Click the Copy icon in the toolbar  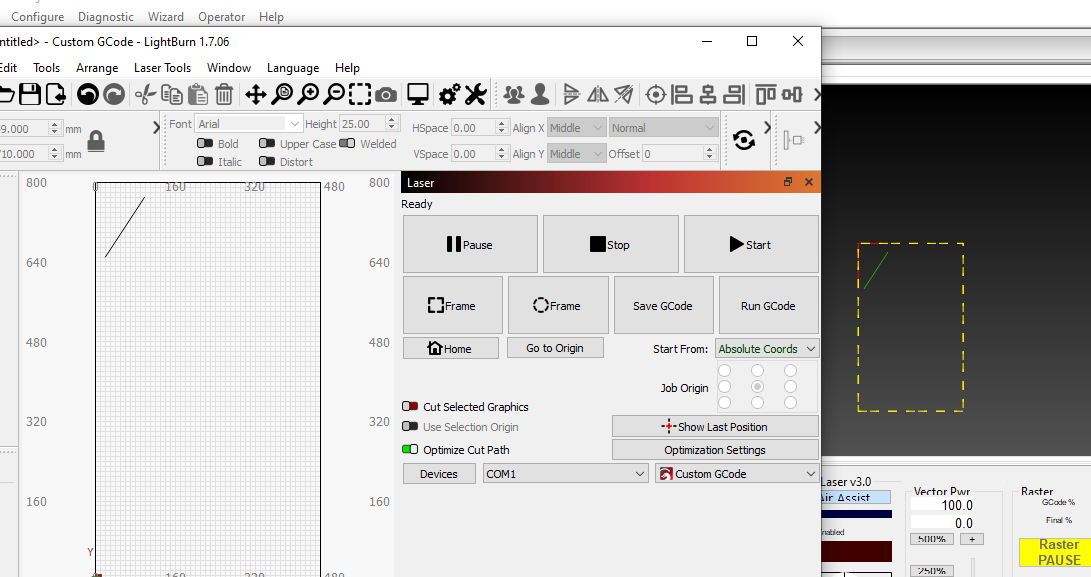coord(171,94)
